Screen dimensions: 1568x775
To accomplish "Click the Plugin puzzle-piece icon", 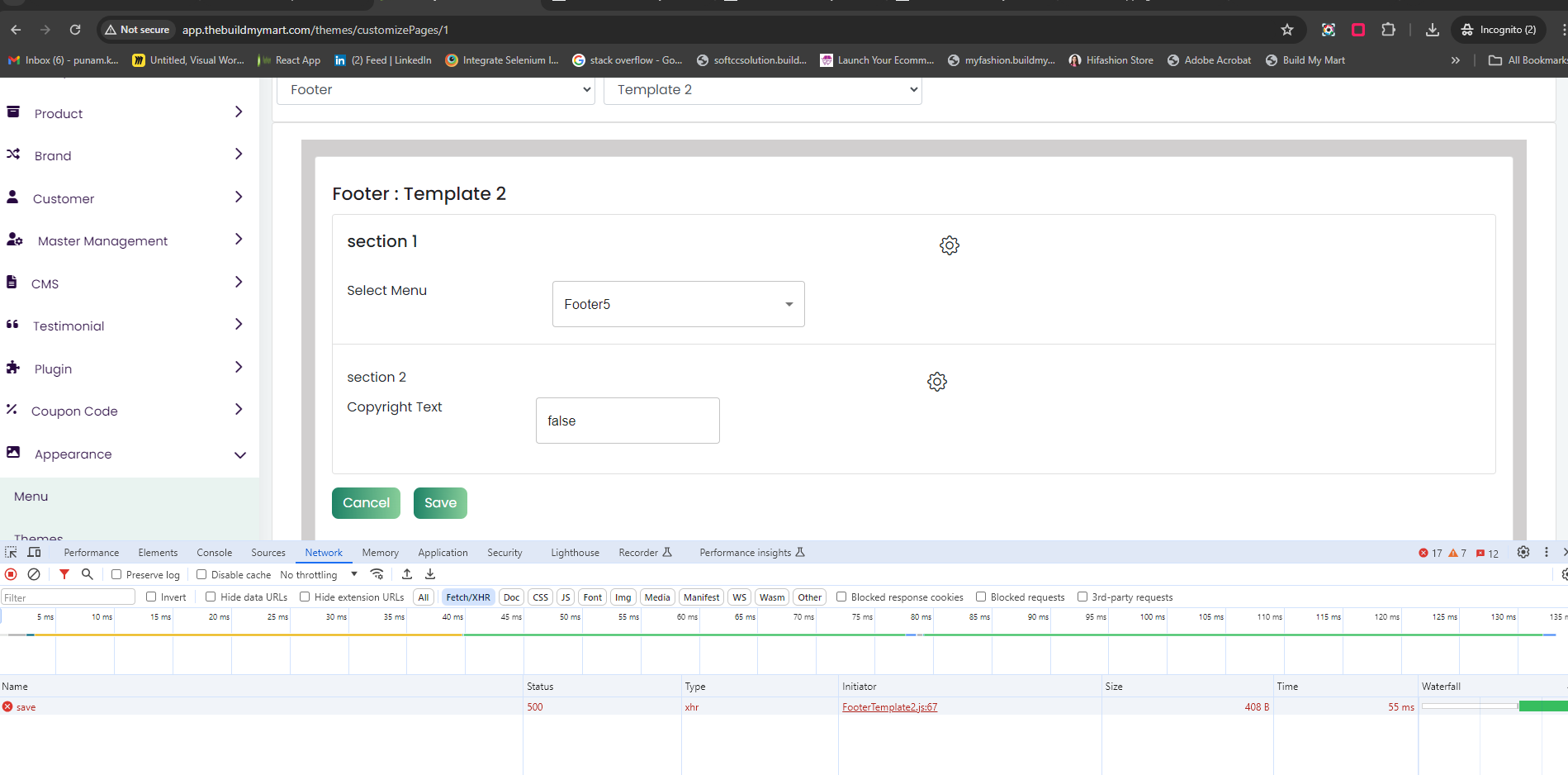I will [x=13, y=368].
